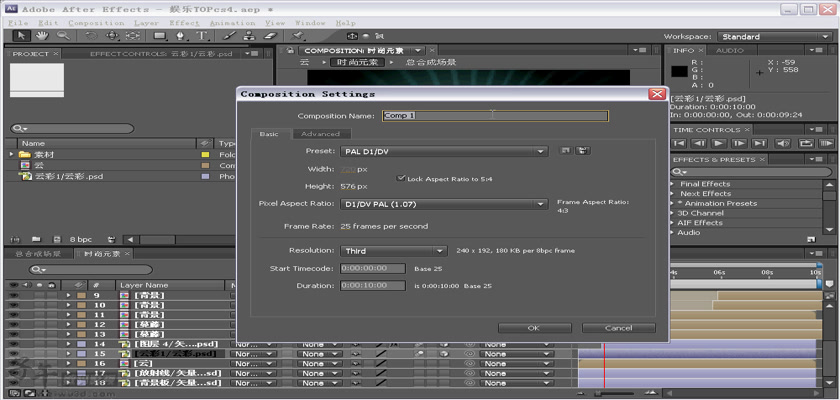
Task: Open the File menu
Action: pyautogui.click(x=18, y=23)
